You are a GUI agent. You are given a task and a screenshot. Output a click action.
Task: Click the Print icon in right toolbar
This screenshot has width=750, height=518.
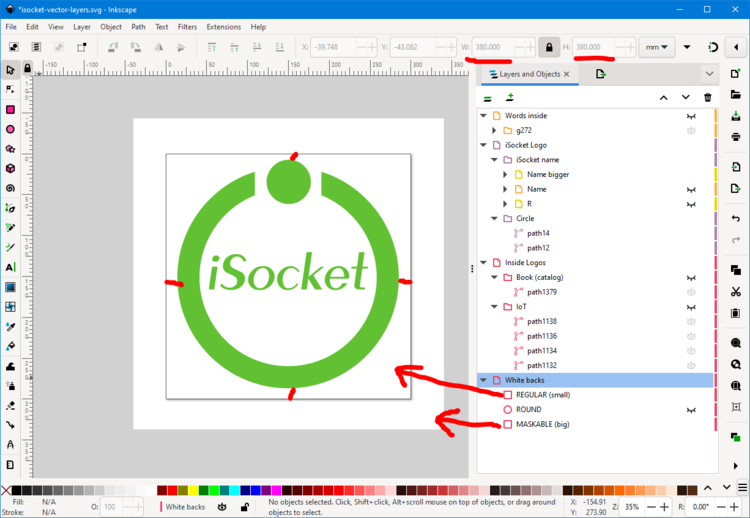pyautogui.click(x=736, y=137)
